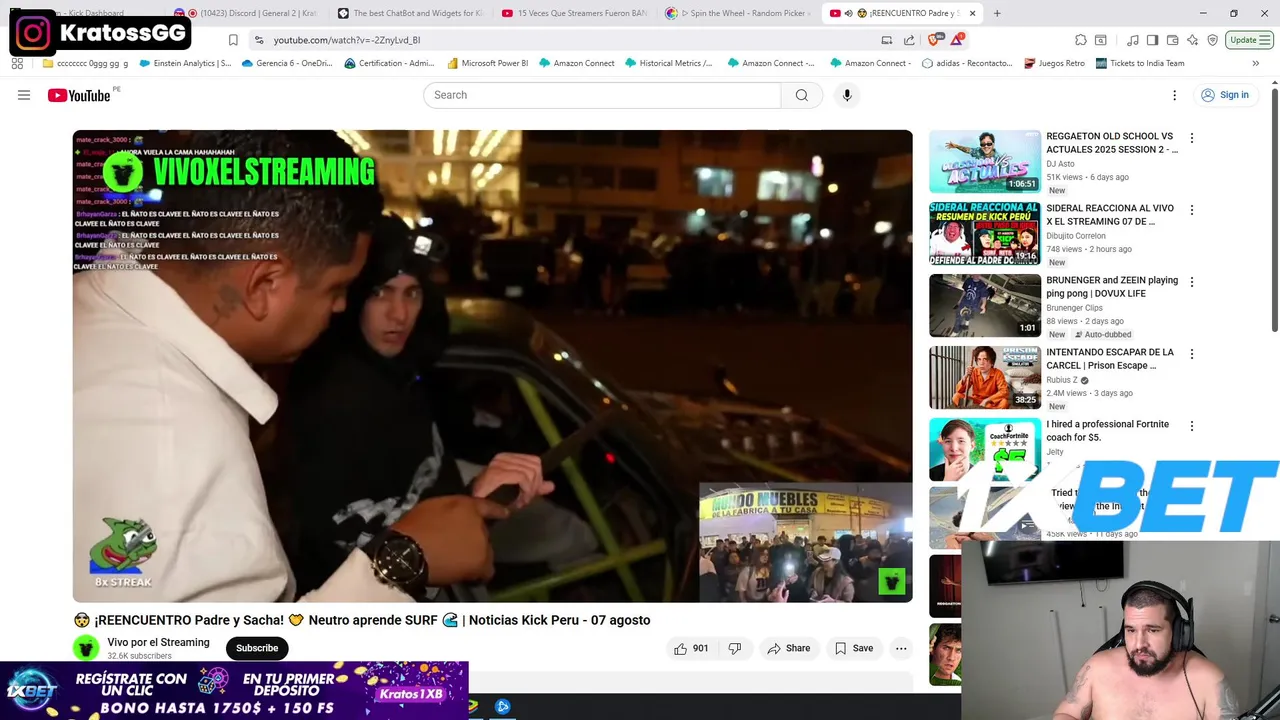Open the Leo AI sparkle icon
The image size is (1280, 720).
click(x=1193, y=40)
